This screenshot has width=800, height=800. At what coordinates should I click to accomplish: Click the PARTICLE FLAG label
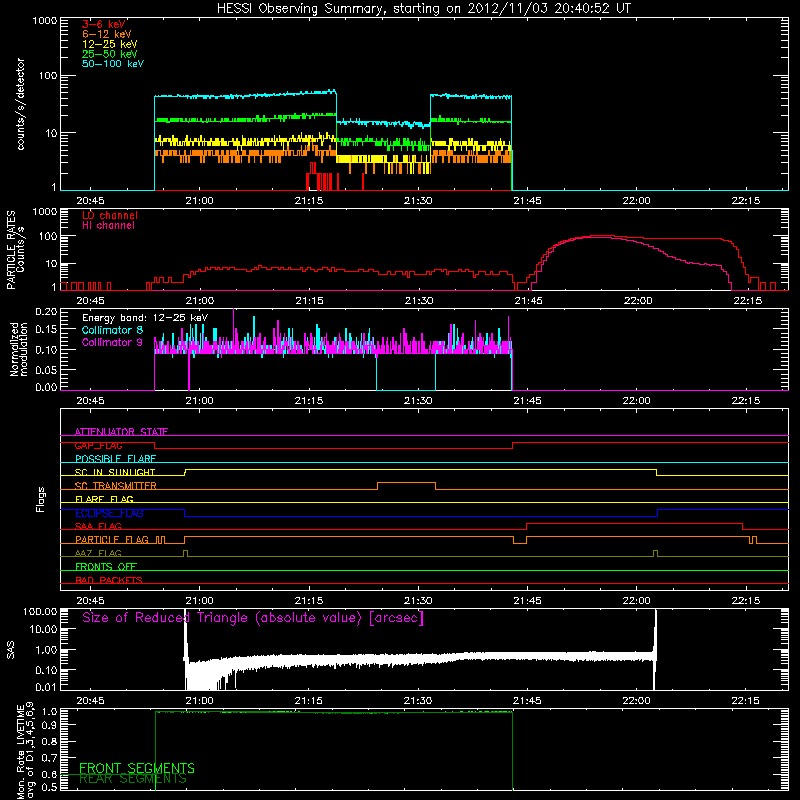tap(112, 539)
